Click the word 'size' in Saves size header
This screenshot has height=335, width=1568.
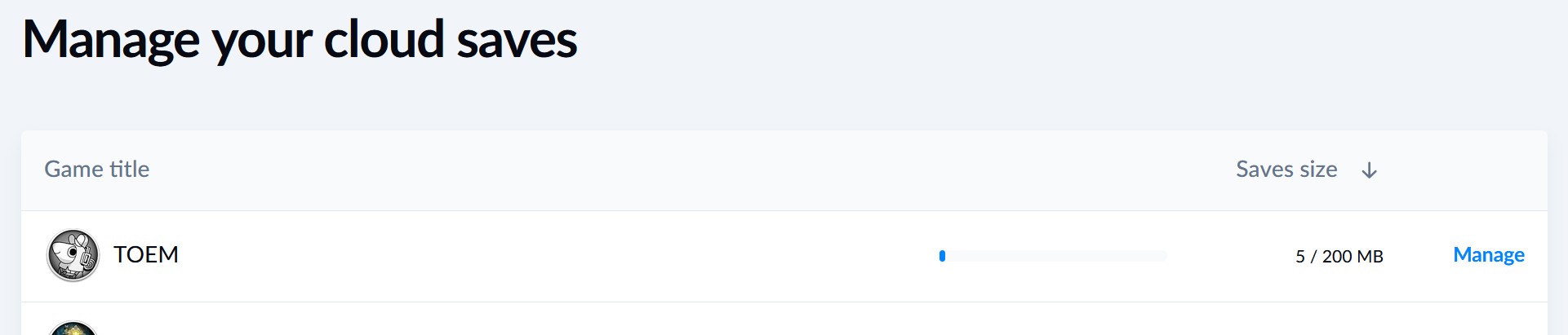coord(1318,170)
